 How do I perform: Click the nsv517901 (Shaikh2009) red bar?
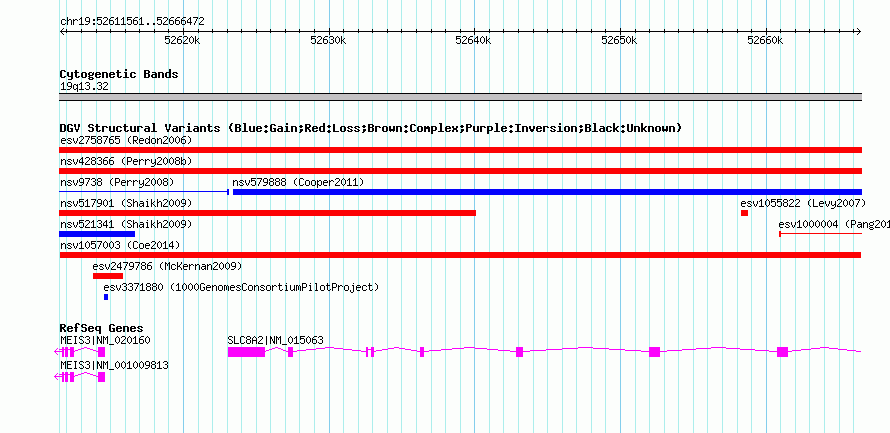coord(267,213)
